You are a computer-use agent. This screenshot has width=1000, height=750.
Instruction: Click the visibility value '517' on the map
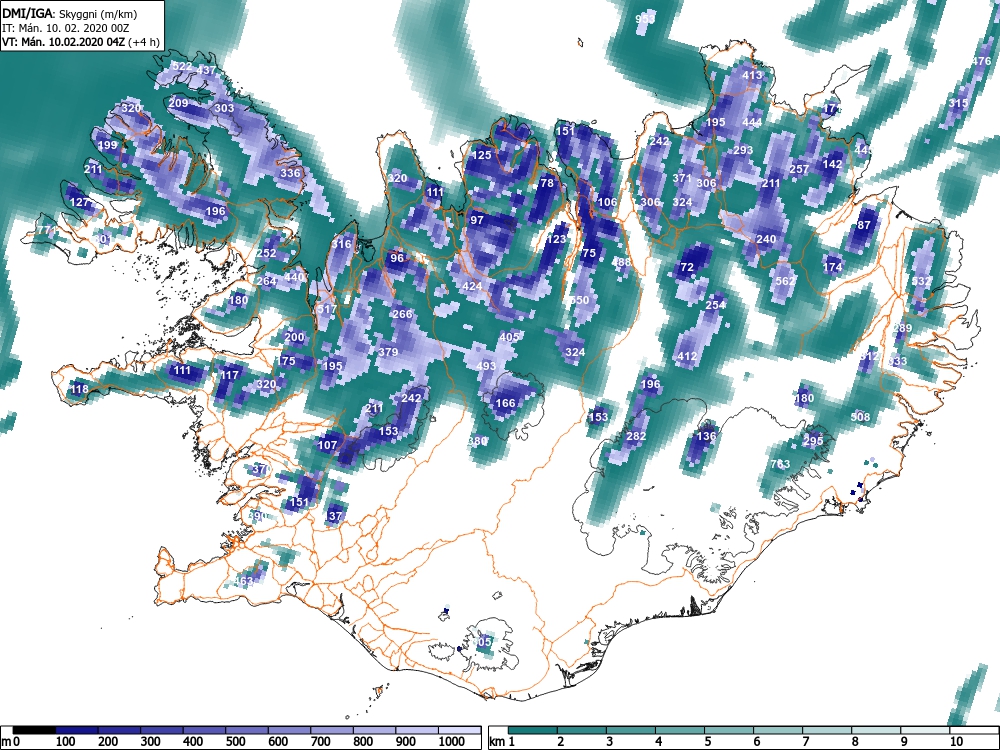point(327,309)
